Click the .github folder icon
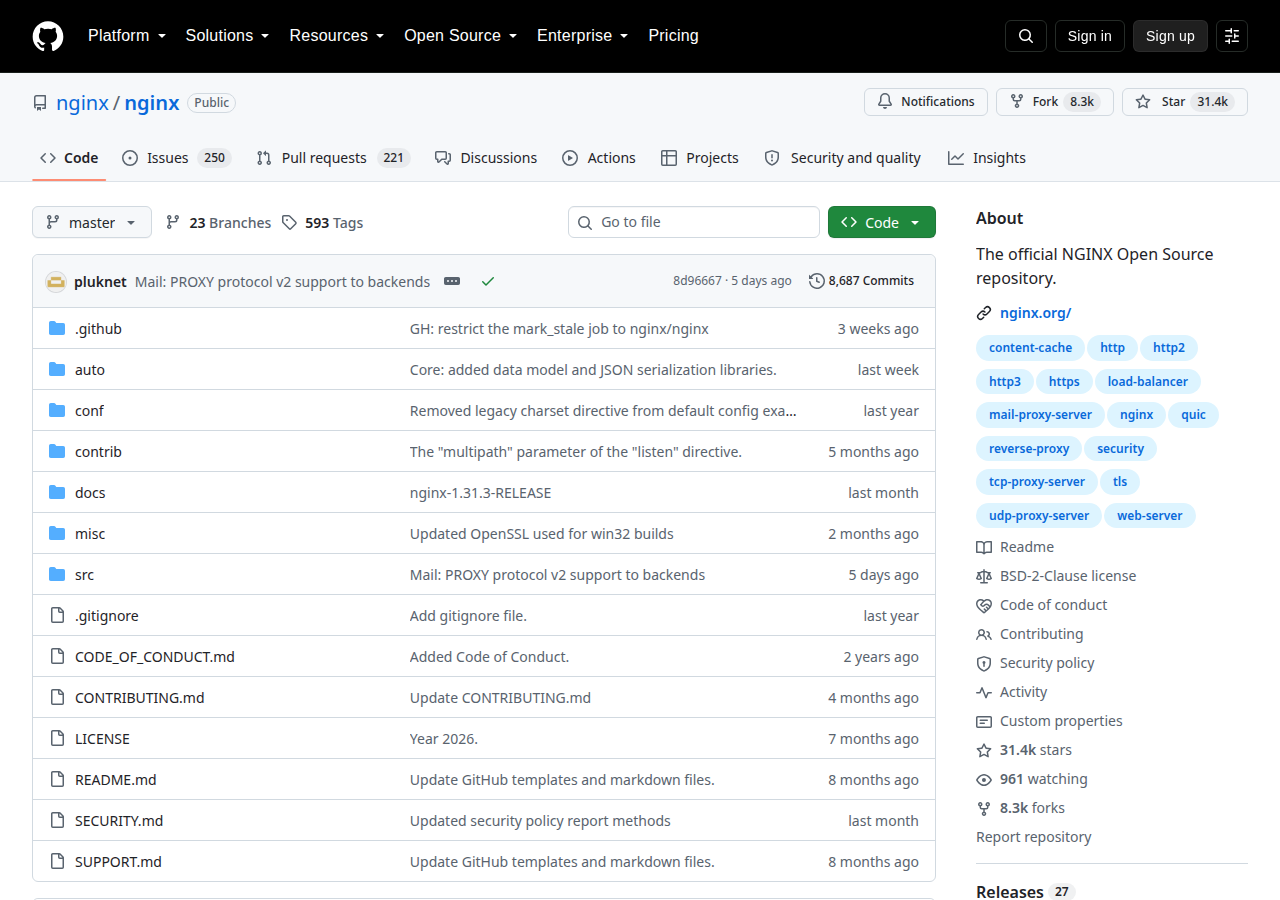1280x900 pixels. (57, 329)
